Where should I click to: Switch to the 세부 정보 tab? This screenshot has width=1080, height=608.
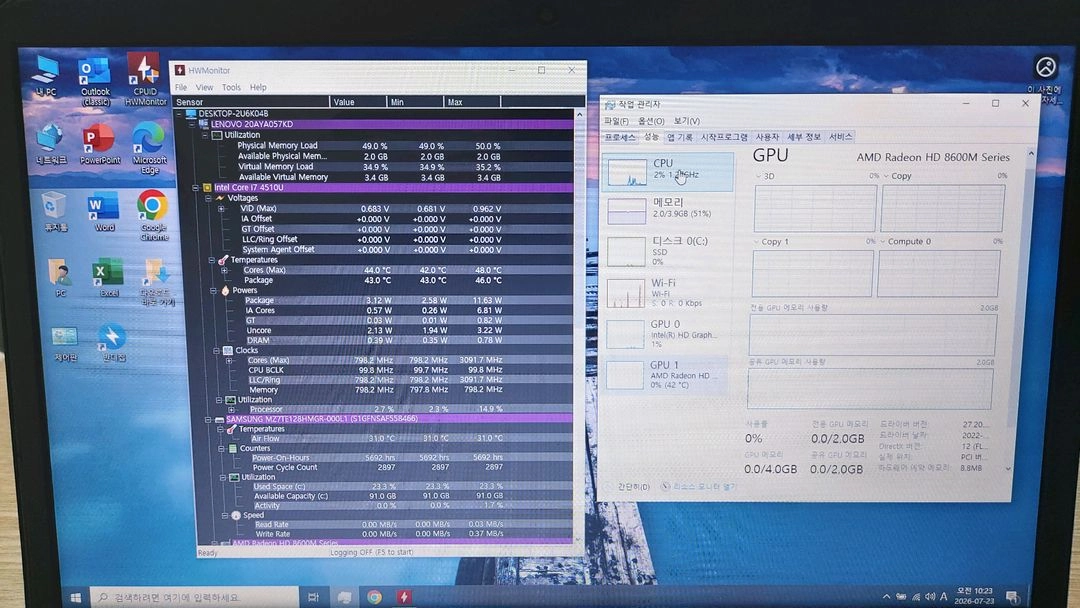pos(803,137)
